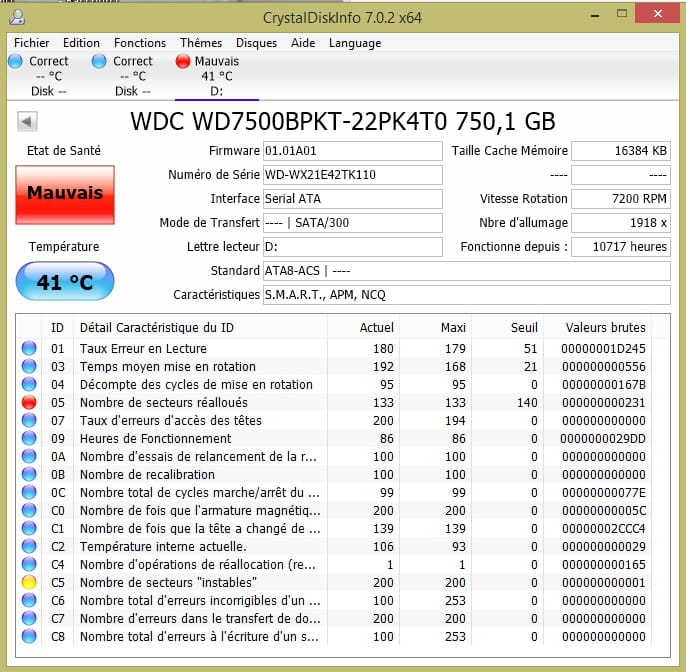Click status icon for Température interne actuelle
686x672 pixels.
coord(29,546)
